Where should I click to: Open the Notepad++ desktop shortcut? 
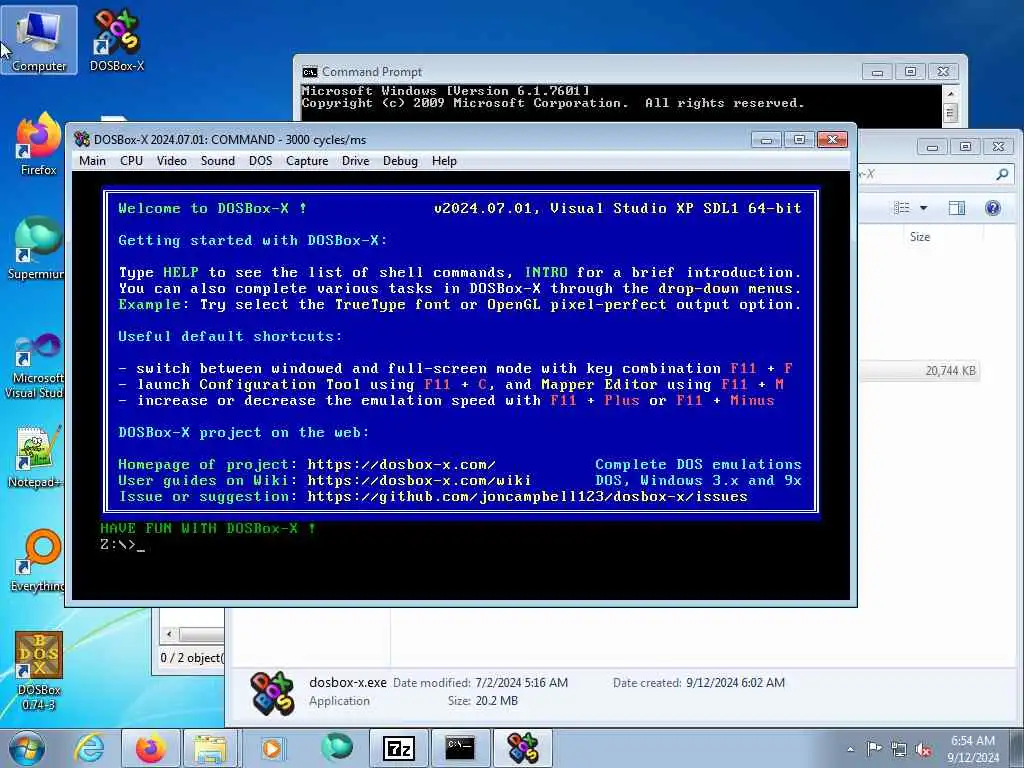[36, 457]
